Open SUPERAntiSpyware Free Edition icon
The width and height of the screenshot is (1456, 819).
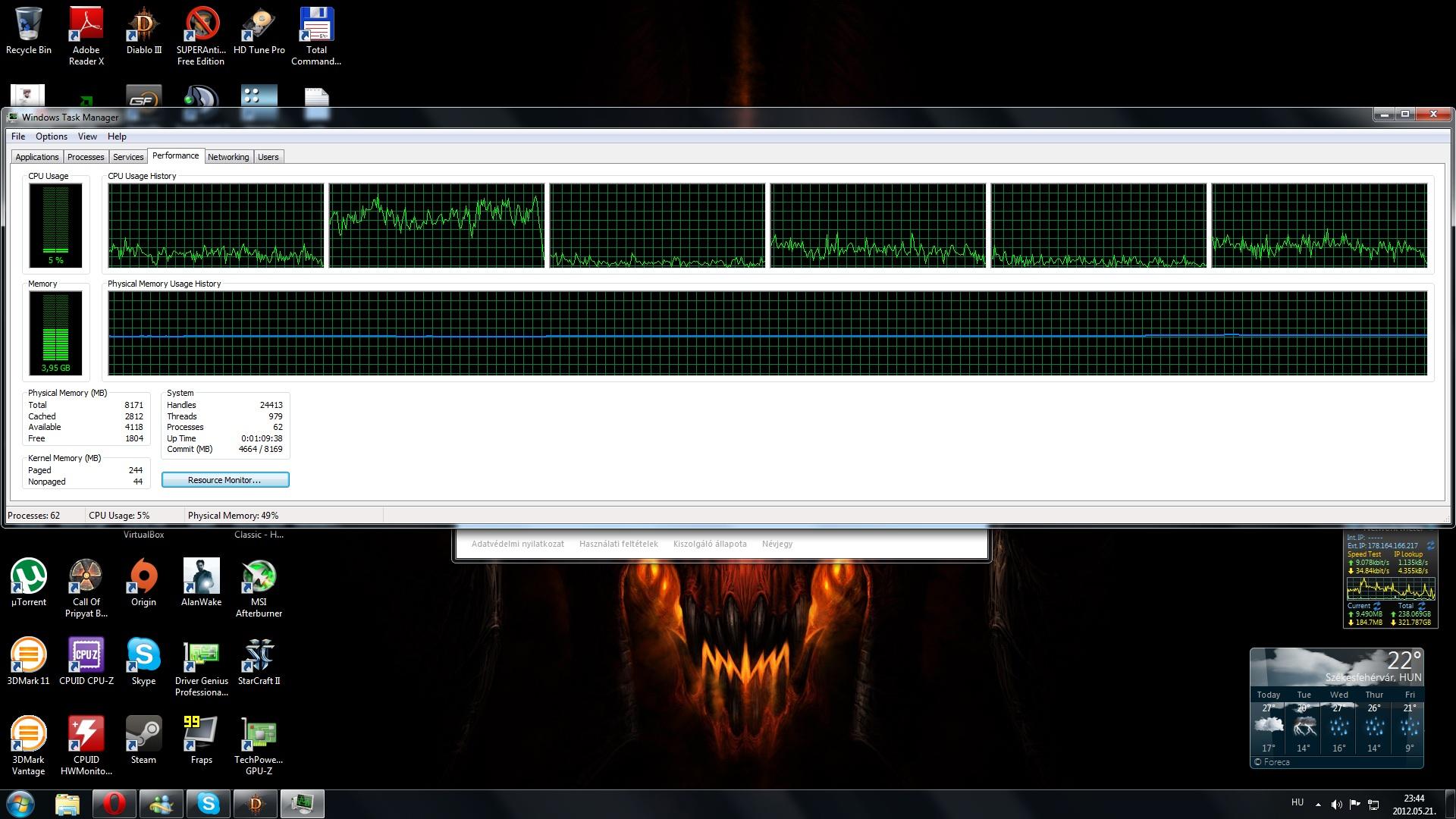pyautogui.click(x=201, y=36)
